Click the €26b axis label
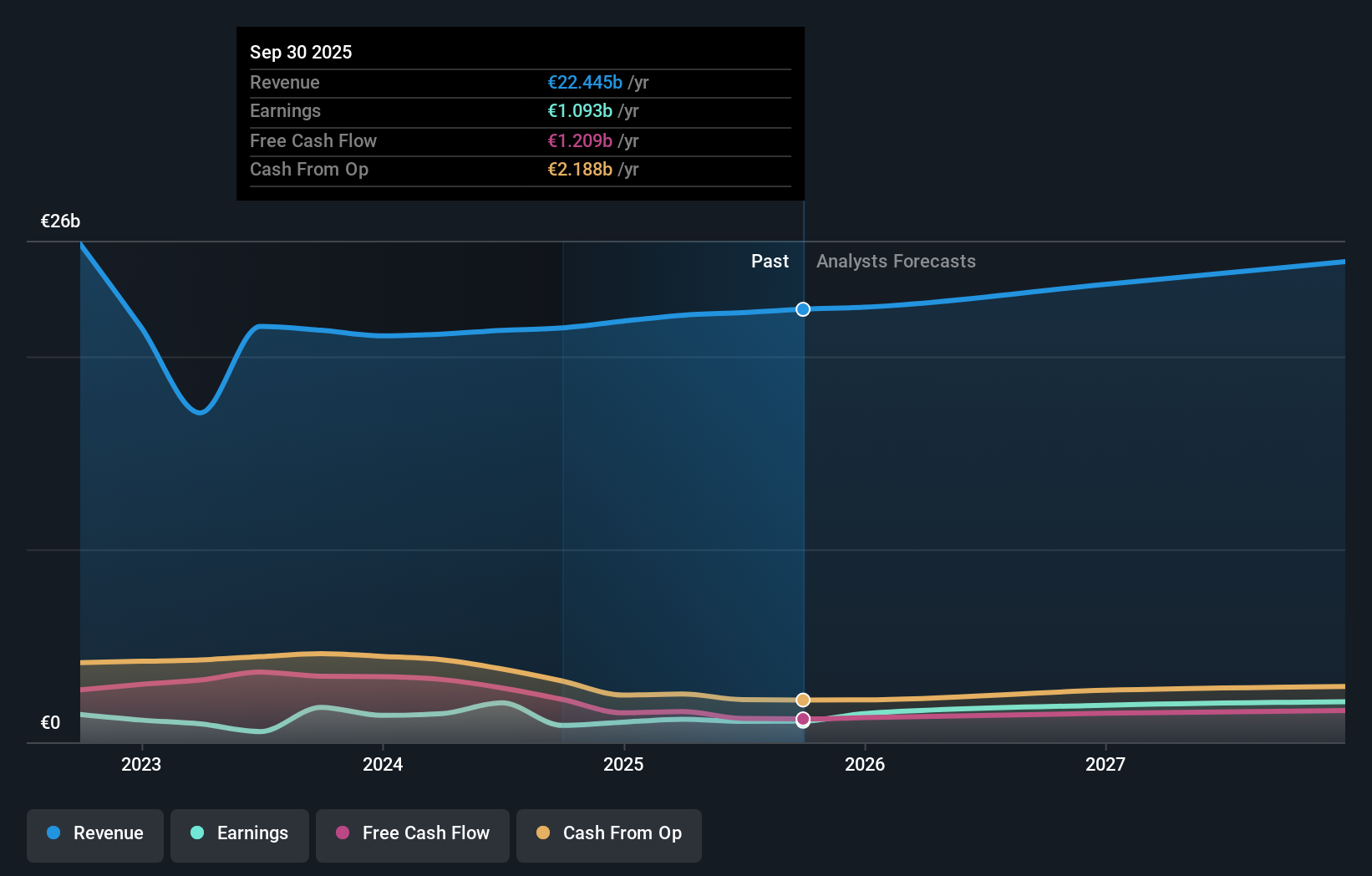The width and height of the screenshot is (1372, 876). 59,222
